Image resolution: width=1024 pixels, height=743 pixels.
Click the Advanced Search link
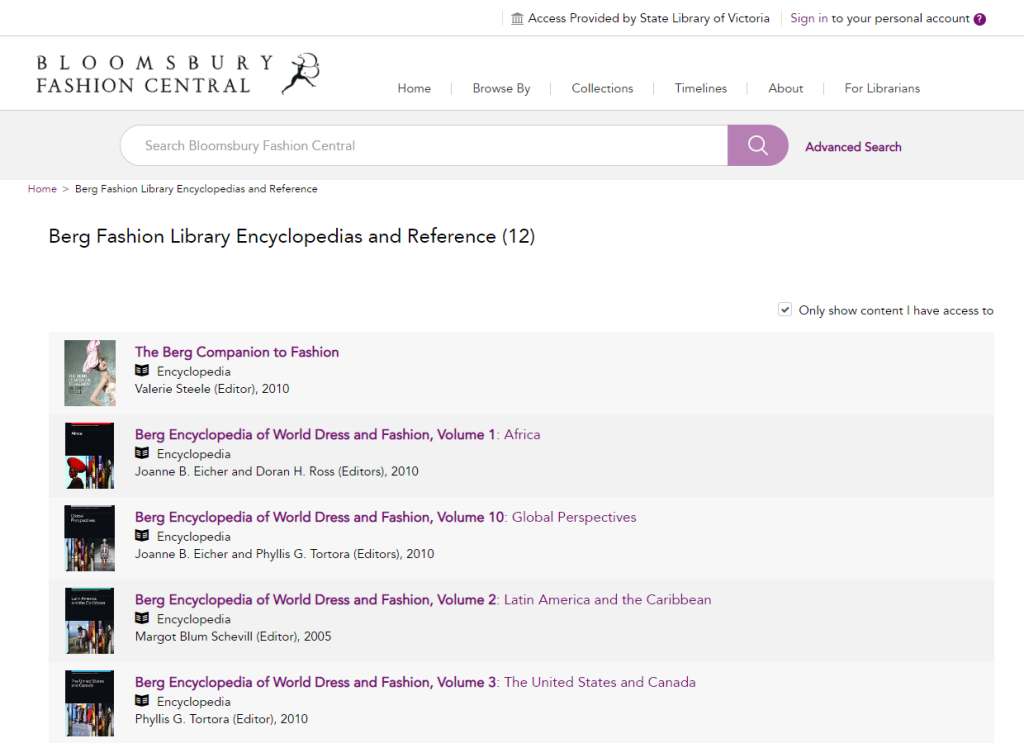pyautogui.click(x=853, y=147)
